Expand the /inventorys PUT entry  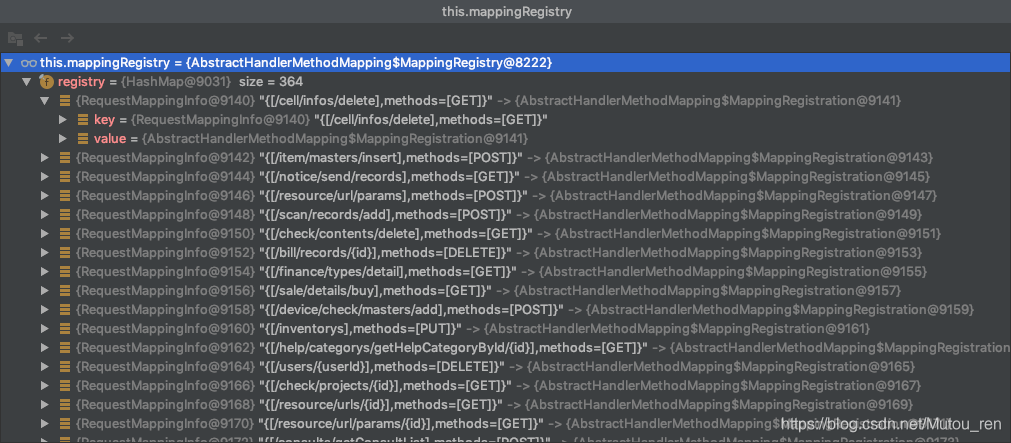coord(44,329)
